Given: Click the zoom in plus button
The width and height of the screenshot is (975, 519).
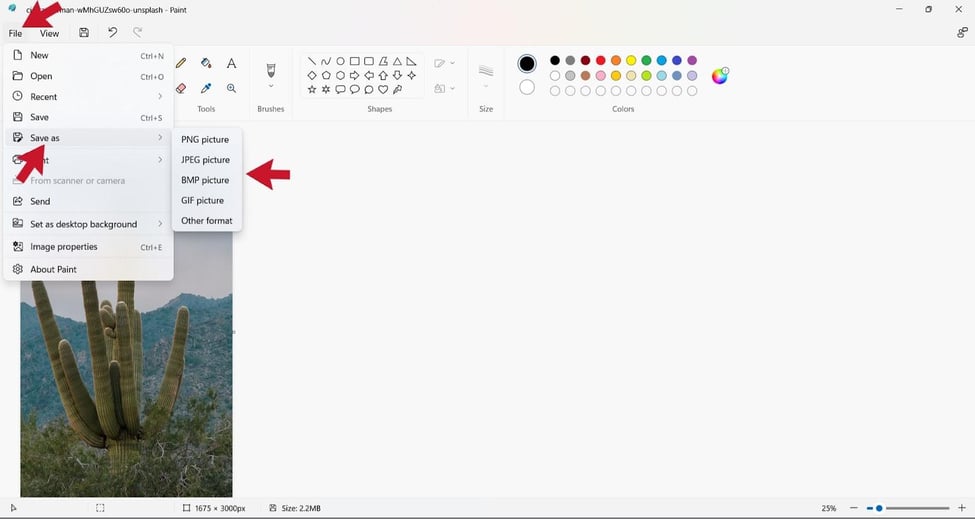Looking at the screenshot, I should click(962, 508).
